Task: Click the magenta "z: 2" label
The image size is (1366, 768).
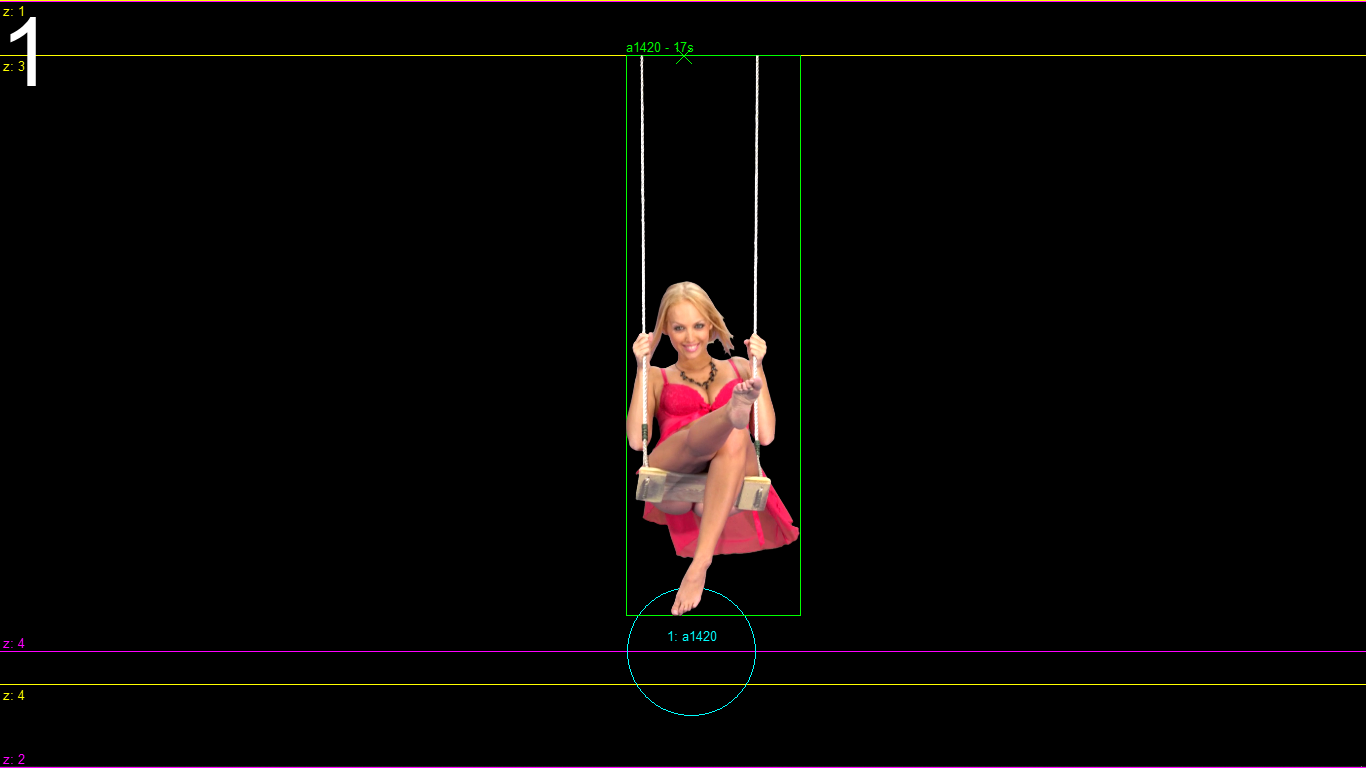Action: [14, 760]
